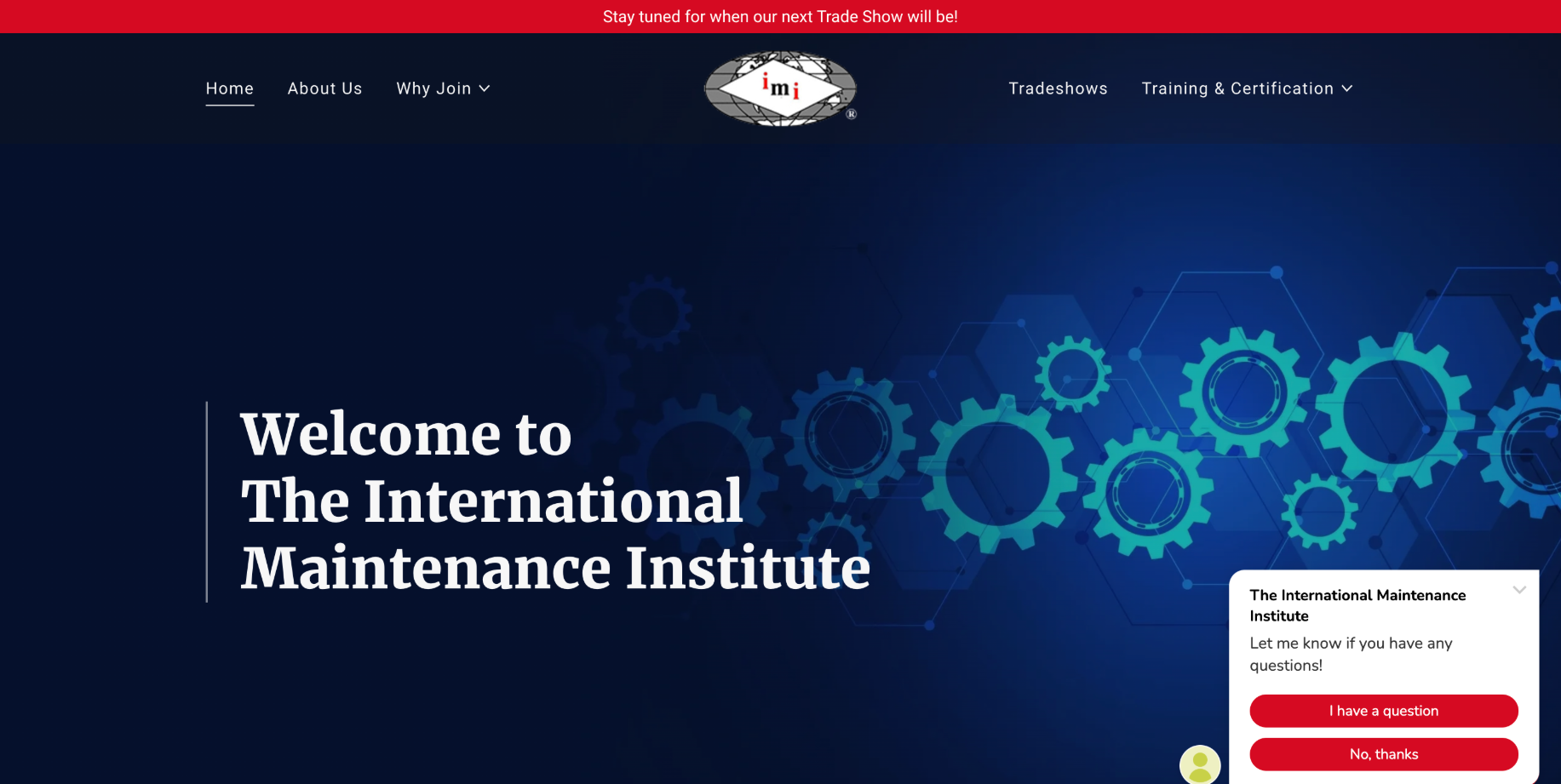The height and width of the screenshot is (784, 1561).
Task: Navigate to the Tradeshows page
Action: [1058, 89]
